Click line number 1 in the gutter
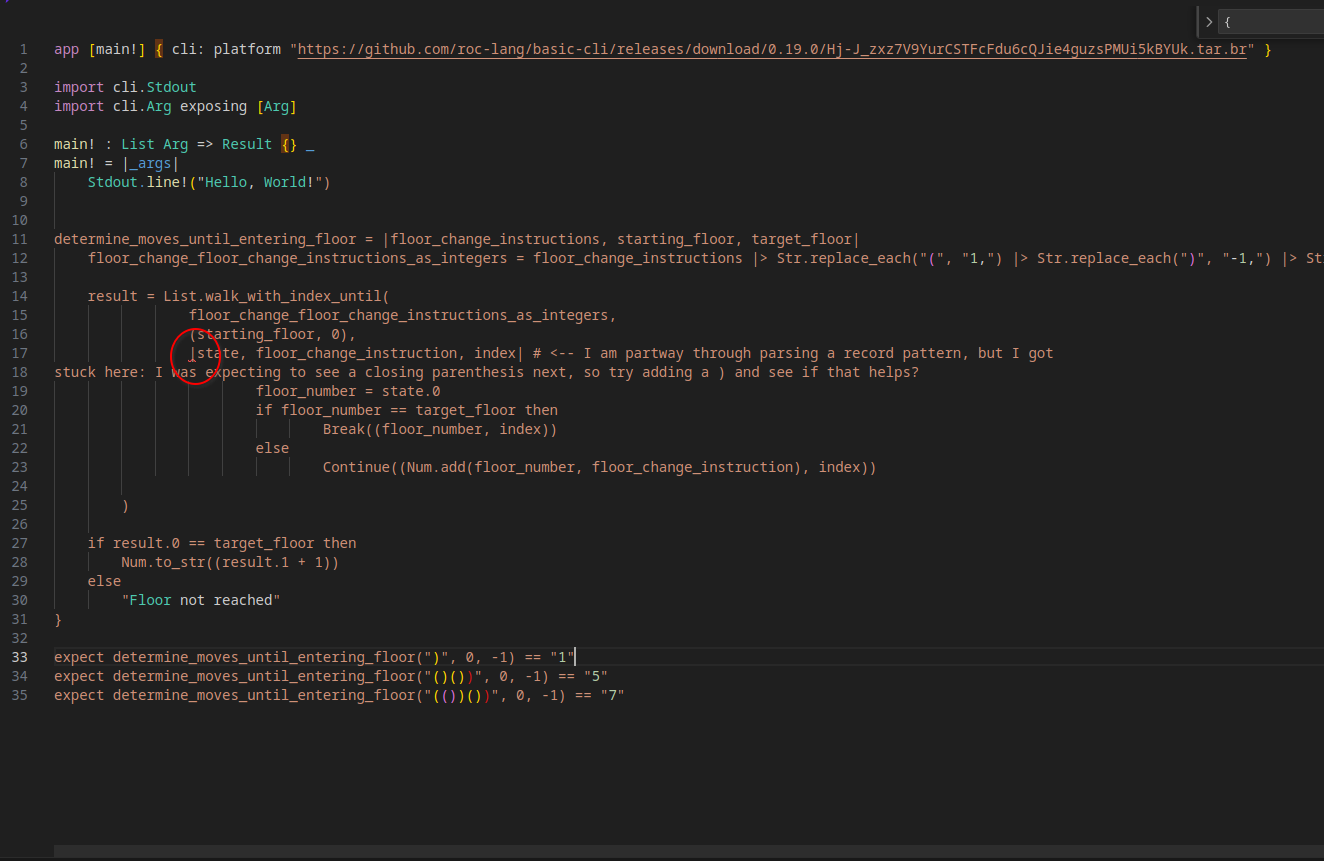1324x861 pixels. [x=23, y=49]
